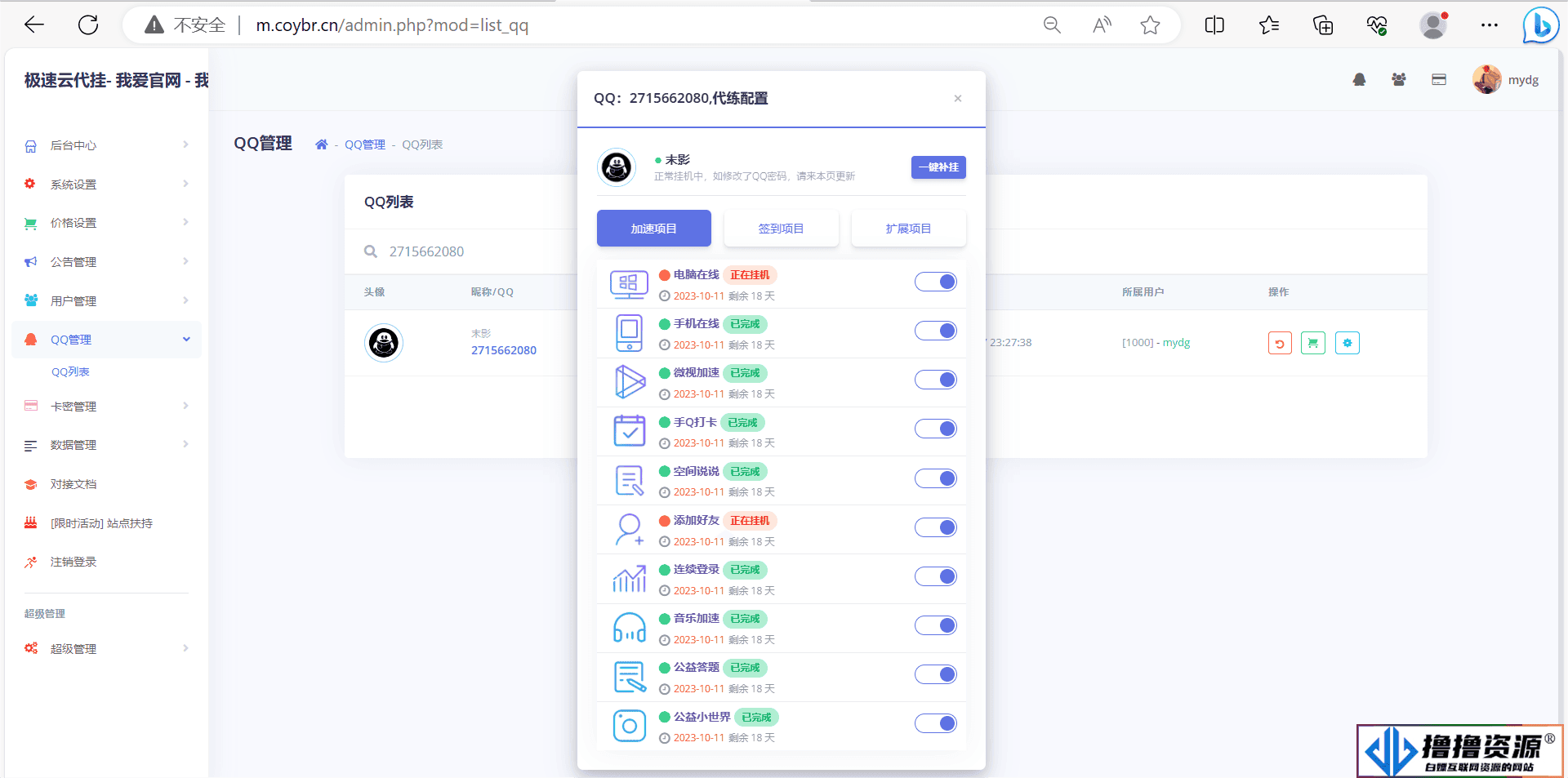Click the 公益小世界 camera icon
The height and width of the screenshot is (778, 1568).
pos(630,726)
